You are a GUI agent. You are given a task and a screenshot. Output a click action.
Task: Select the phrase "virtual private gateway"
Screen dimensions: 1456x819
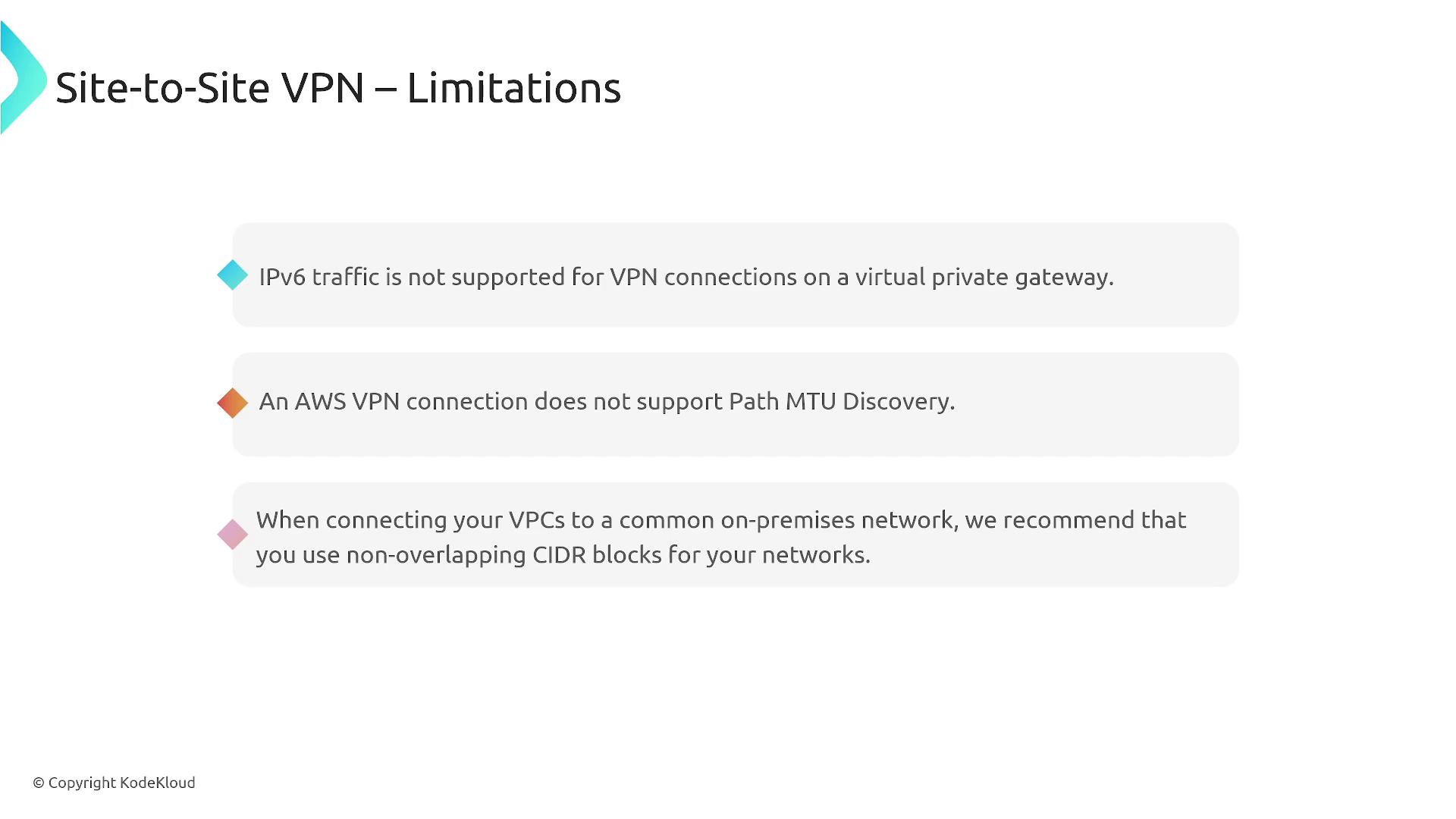point(983,278)
